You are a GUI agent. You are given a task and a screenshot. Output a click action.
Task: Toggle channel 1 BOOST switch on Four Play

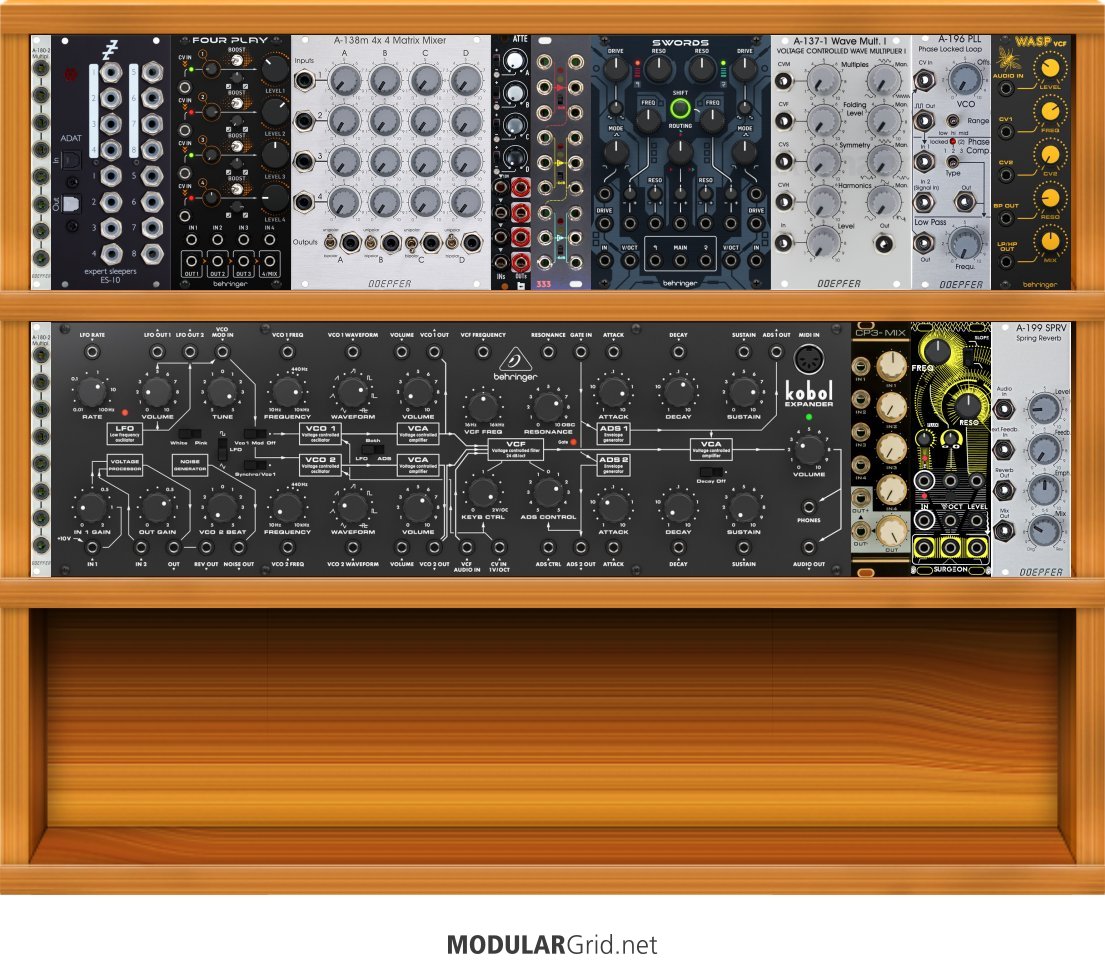point(237,61)
